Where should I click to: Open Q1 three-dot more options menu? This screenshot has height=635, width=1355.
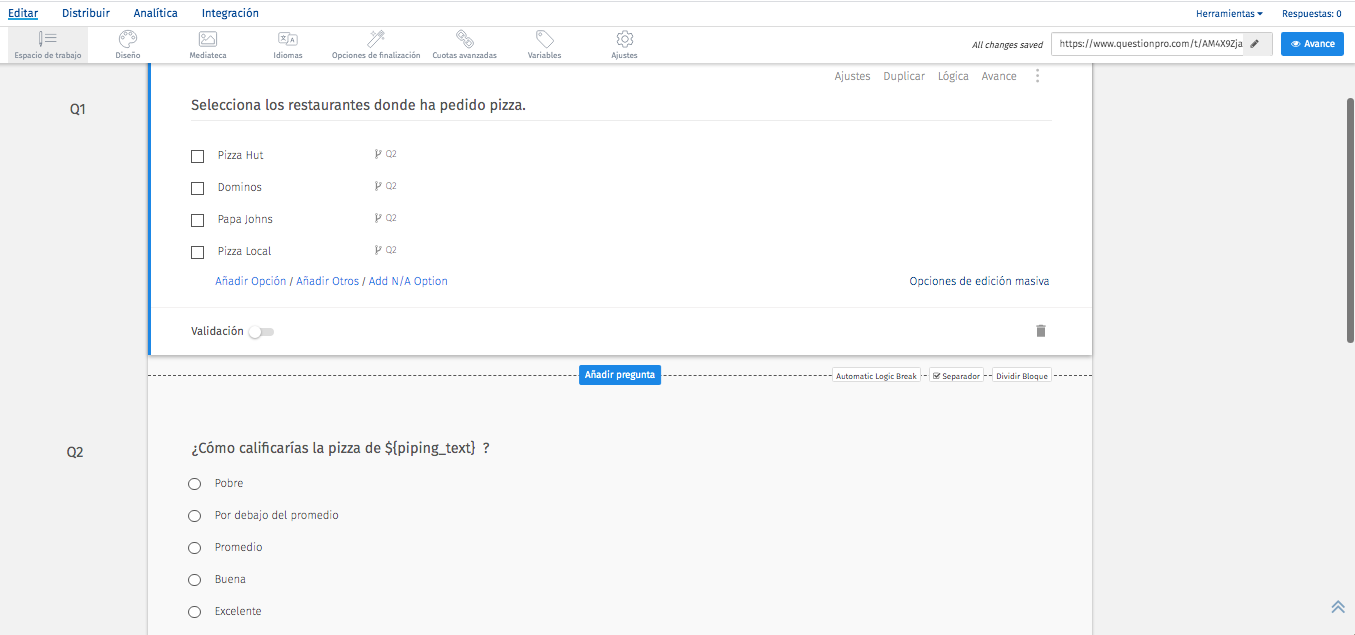click(1037, 77)
